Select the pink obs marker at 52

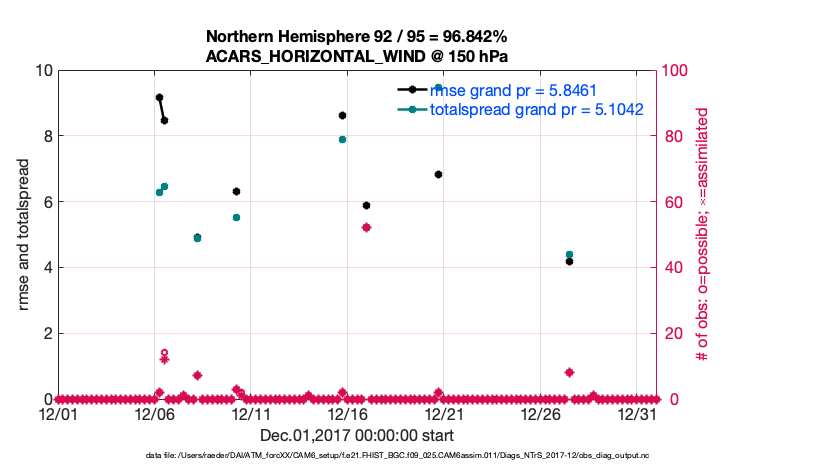pos(366,227)
